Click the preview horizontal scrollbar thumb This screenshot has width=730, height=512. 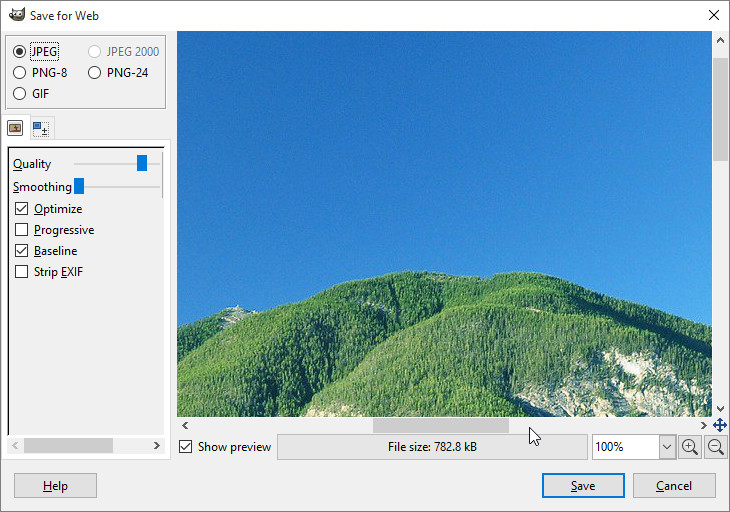[x=440, y=425]
